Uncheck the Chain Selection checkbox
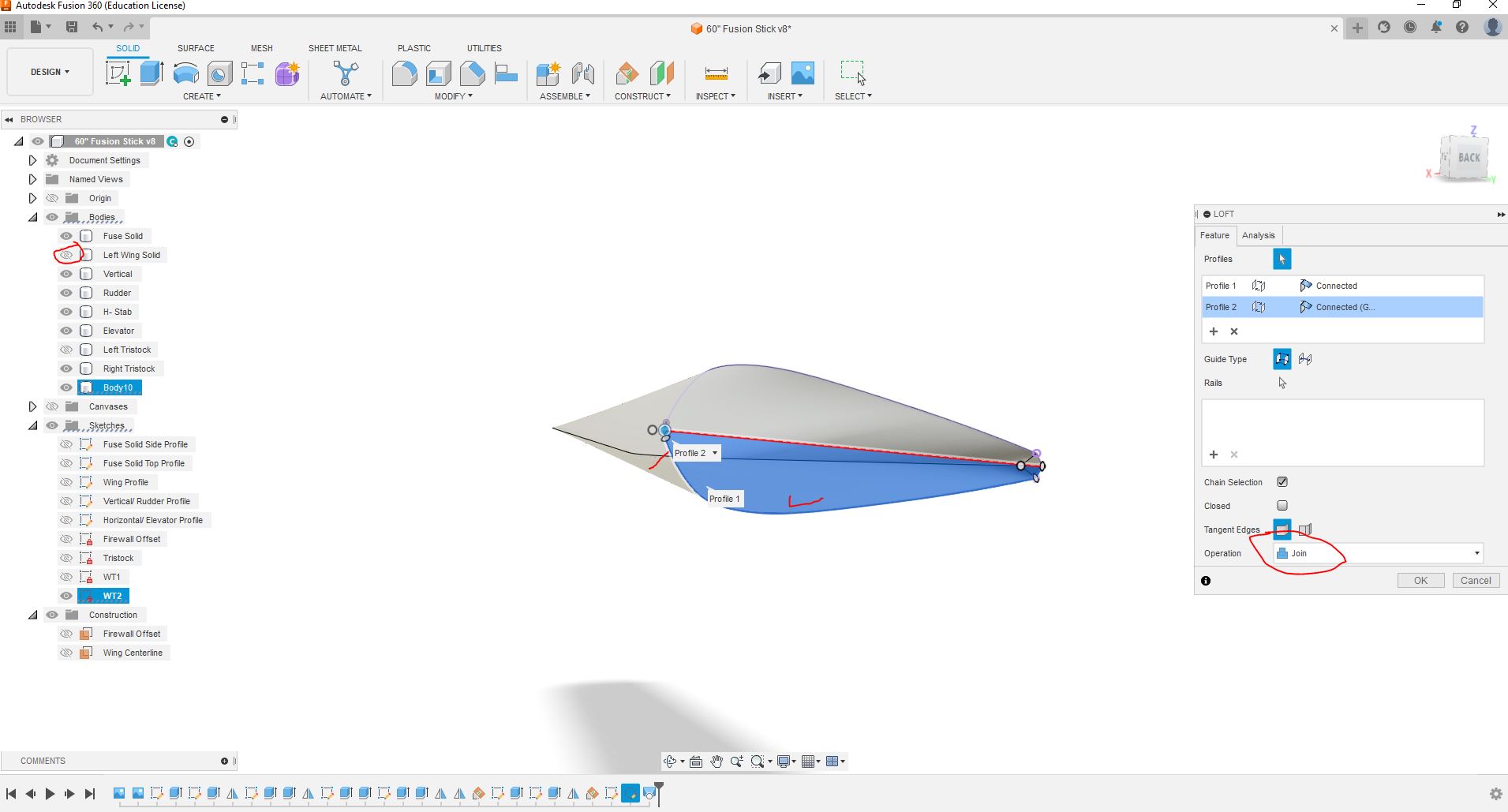This screenshot has width=1508, height=812. click(x=1282, y=482)
